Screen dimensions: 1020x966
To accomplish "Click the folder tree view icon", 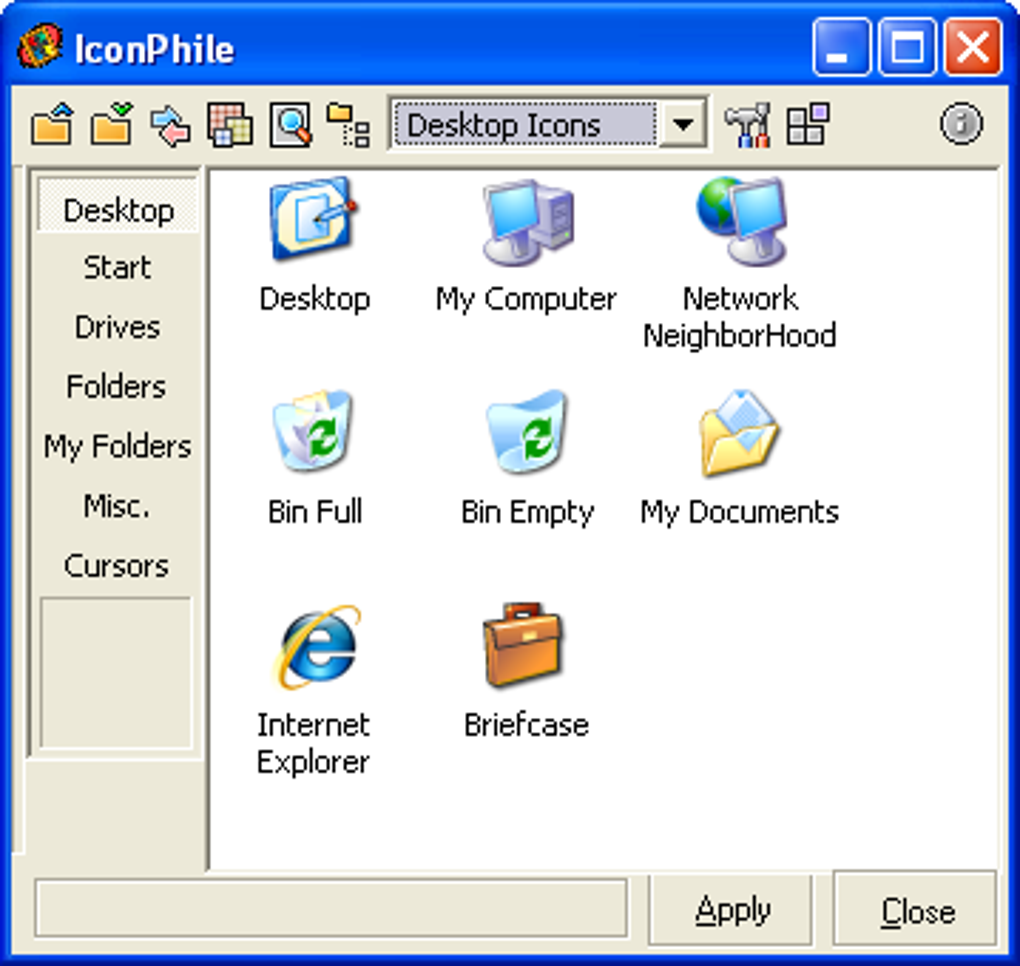I will point(349,125).
